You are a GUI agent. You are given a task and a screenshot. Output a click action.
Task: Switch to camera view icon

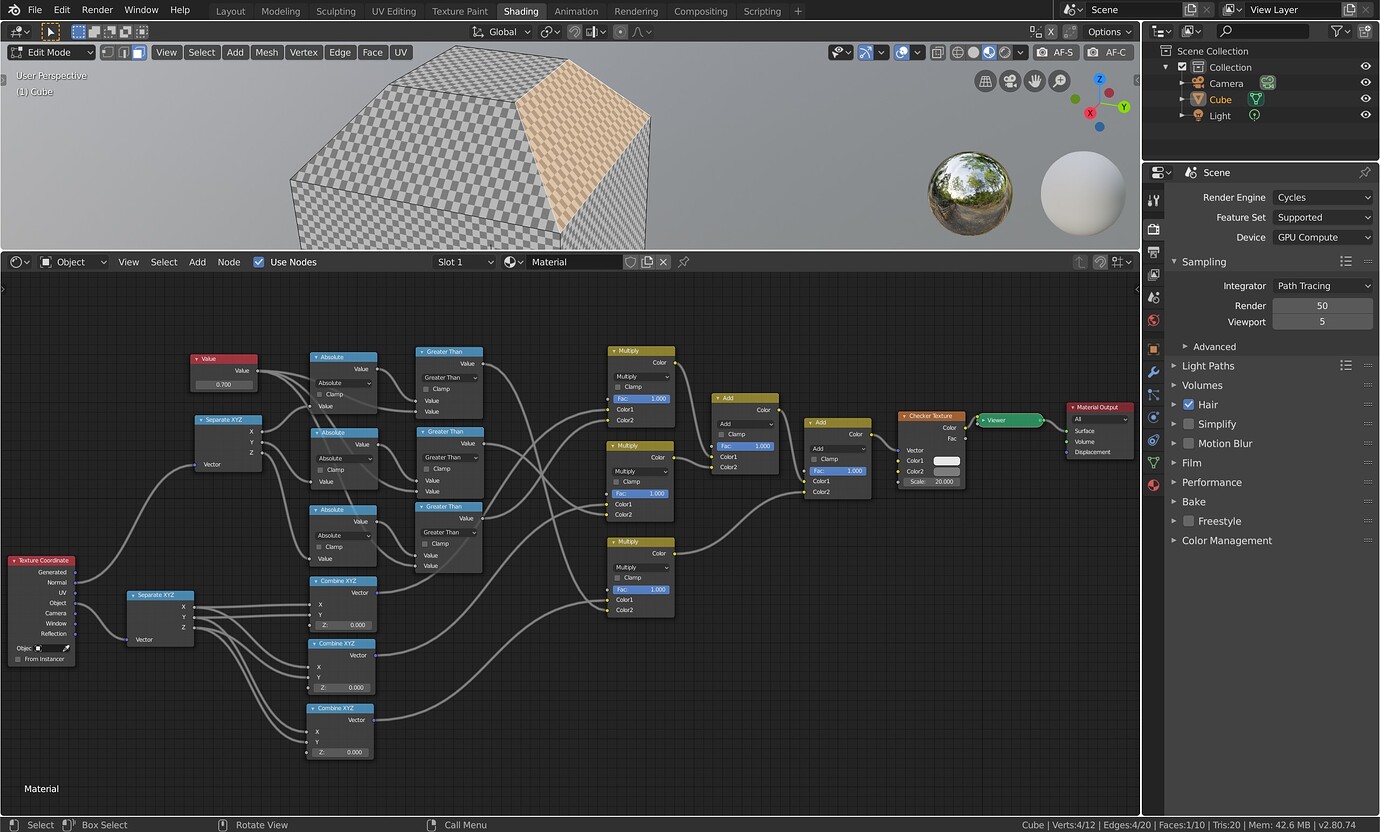1010,82
